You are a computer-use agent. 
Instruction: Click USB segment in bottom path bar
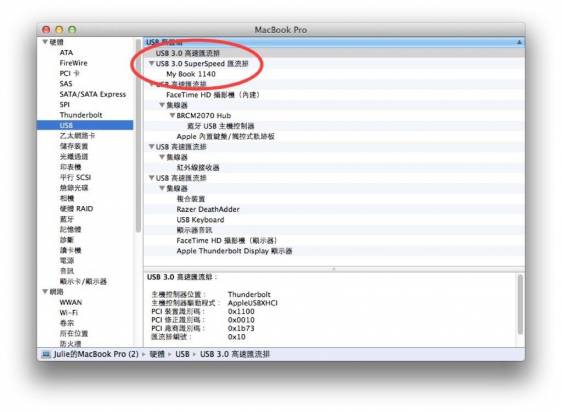coord(182,354)
